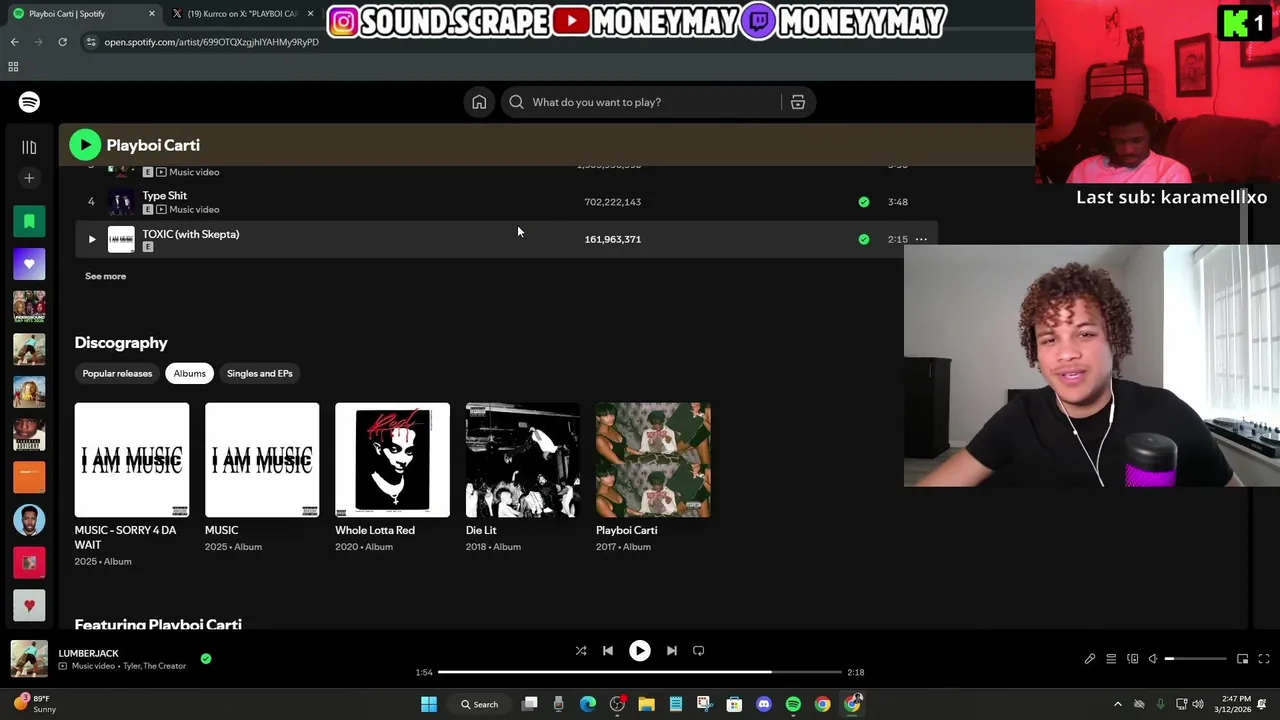Open more options for TOXIC track

pos(921,239)
